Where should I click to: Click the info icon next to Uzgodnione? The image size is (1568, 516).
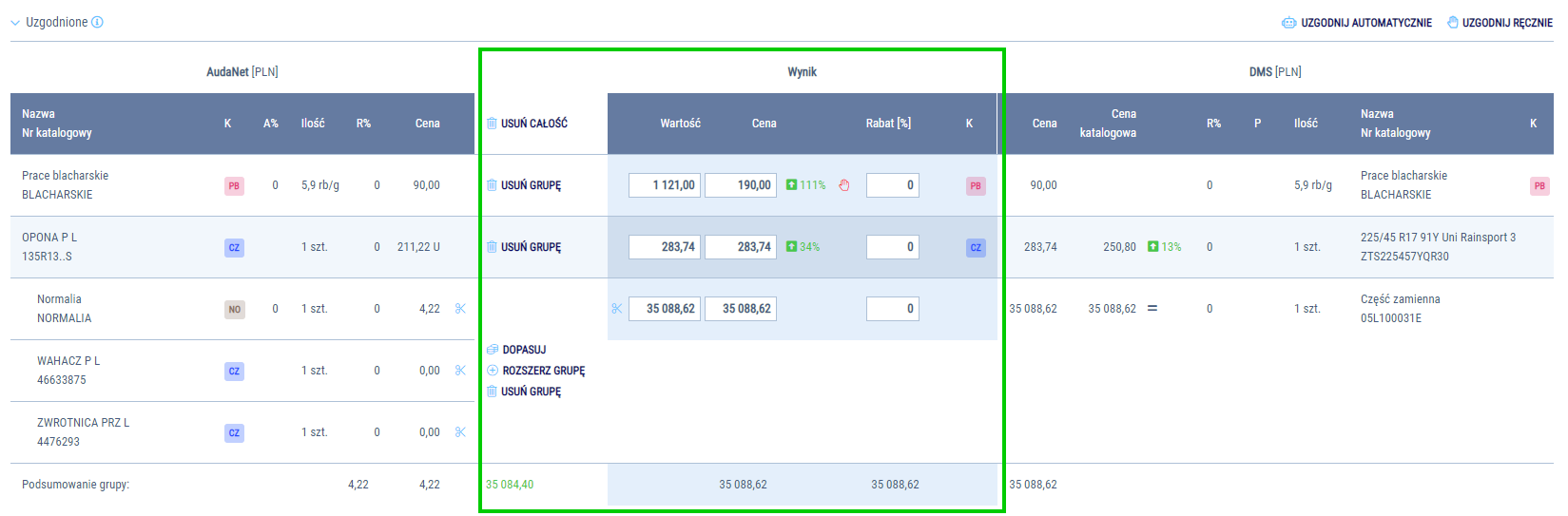(97, 22)
